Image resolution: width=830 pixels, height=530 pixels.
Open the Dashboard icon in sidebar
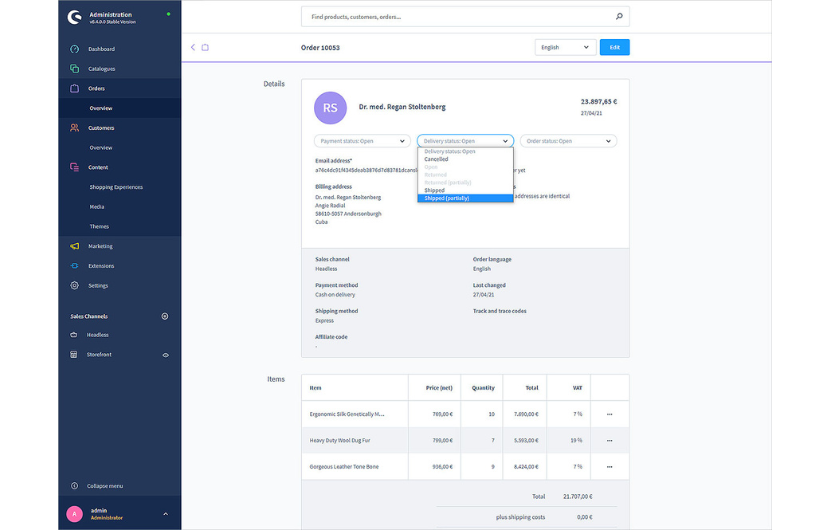(75, 49)
